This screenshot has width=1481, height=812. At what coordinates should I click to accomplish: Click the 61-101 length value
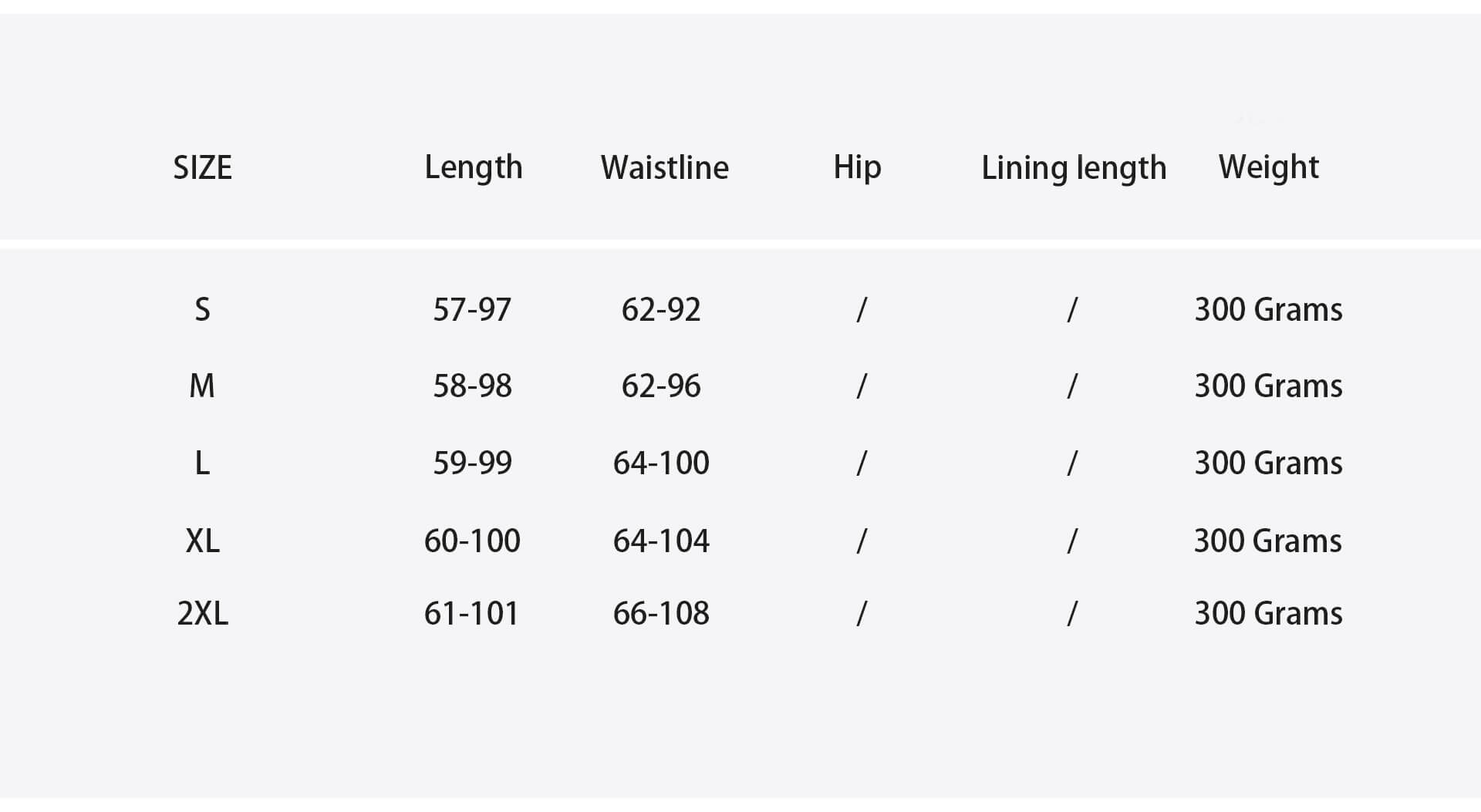471,614
